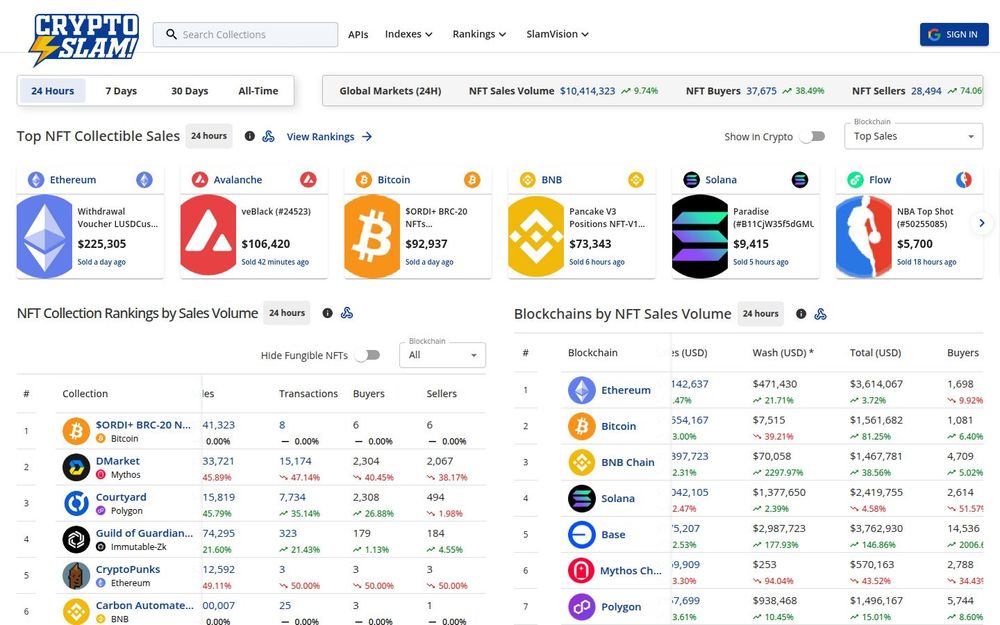The image size is (1000, 625).
Task: Open the All blockchain filter dropdown
Action: 442,355
